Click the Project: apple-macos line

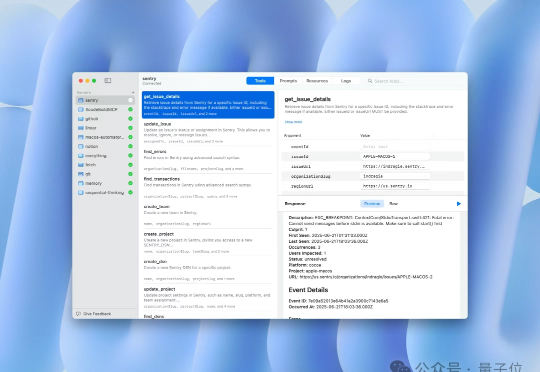click(x=310, y=271)
